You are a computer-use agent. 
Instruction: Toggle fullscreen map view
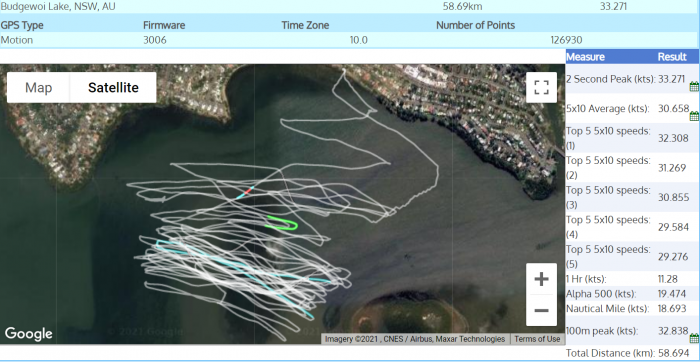(x=541, y=87)
